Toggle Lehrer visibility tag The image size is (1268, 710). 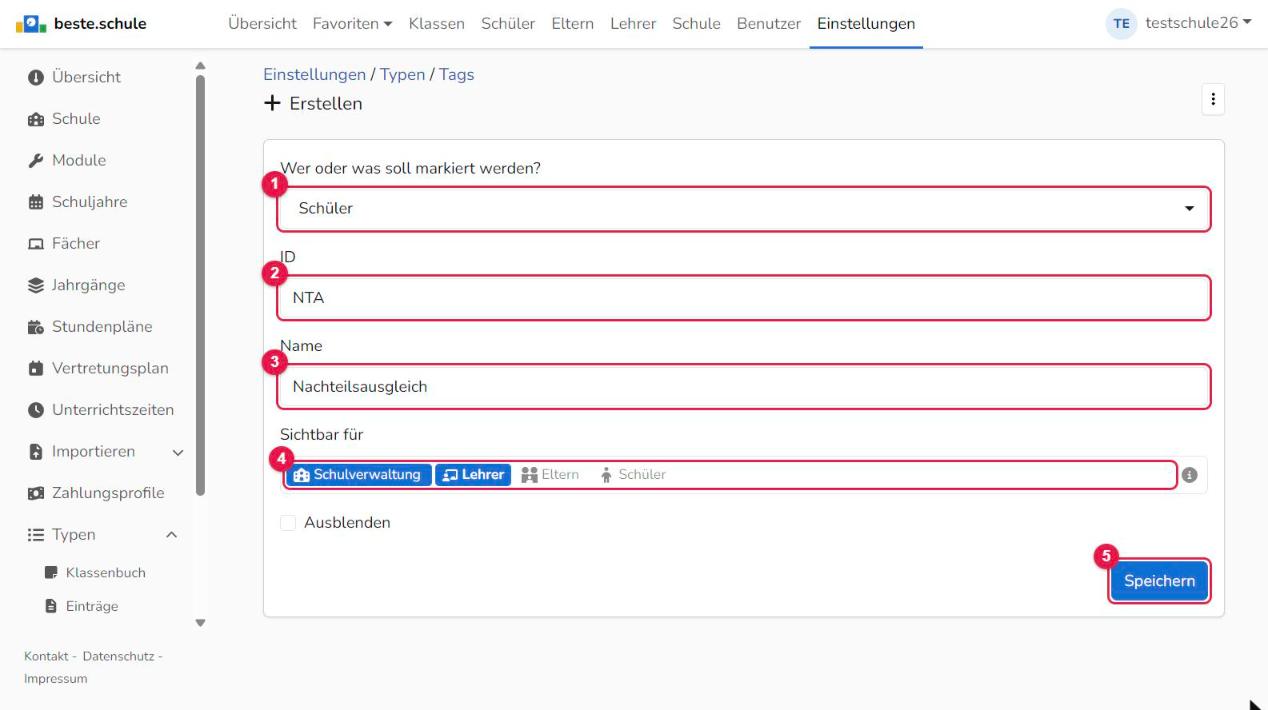coord(473,475)
